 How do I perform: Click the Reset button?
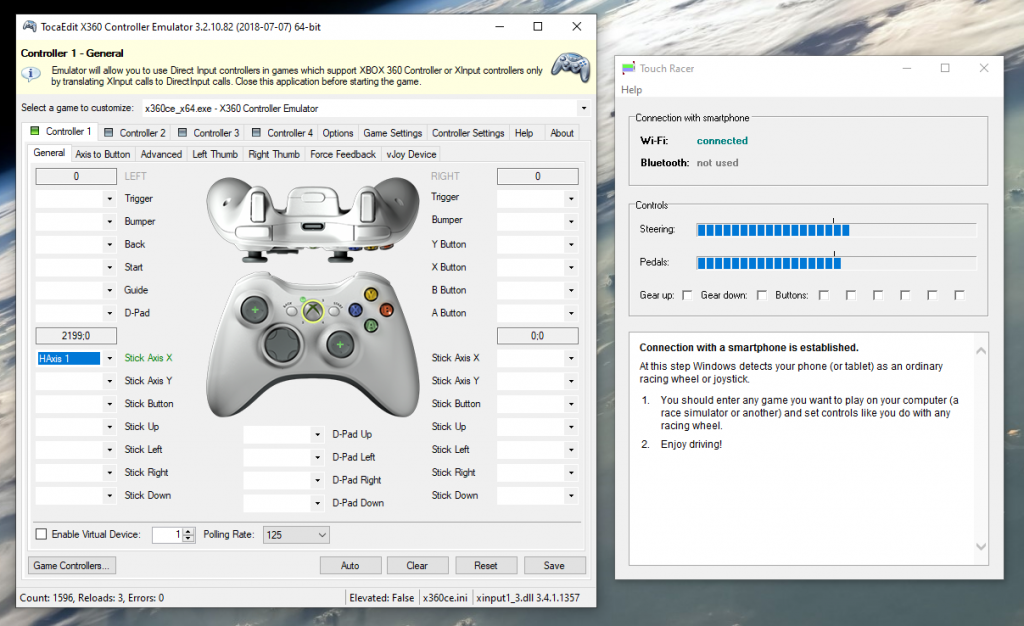[486, 565]
